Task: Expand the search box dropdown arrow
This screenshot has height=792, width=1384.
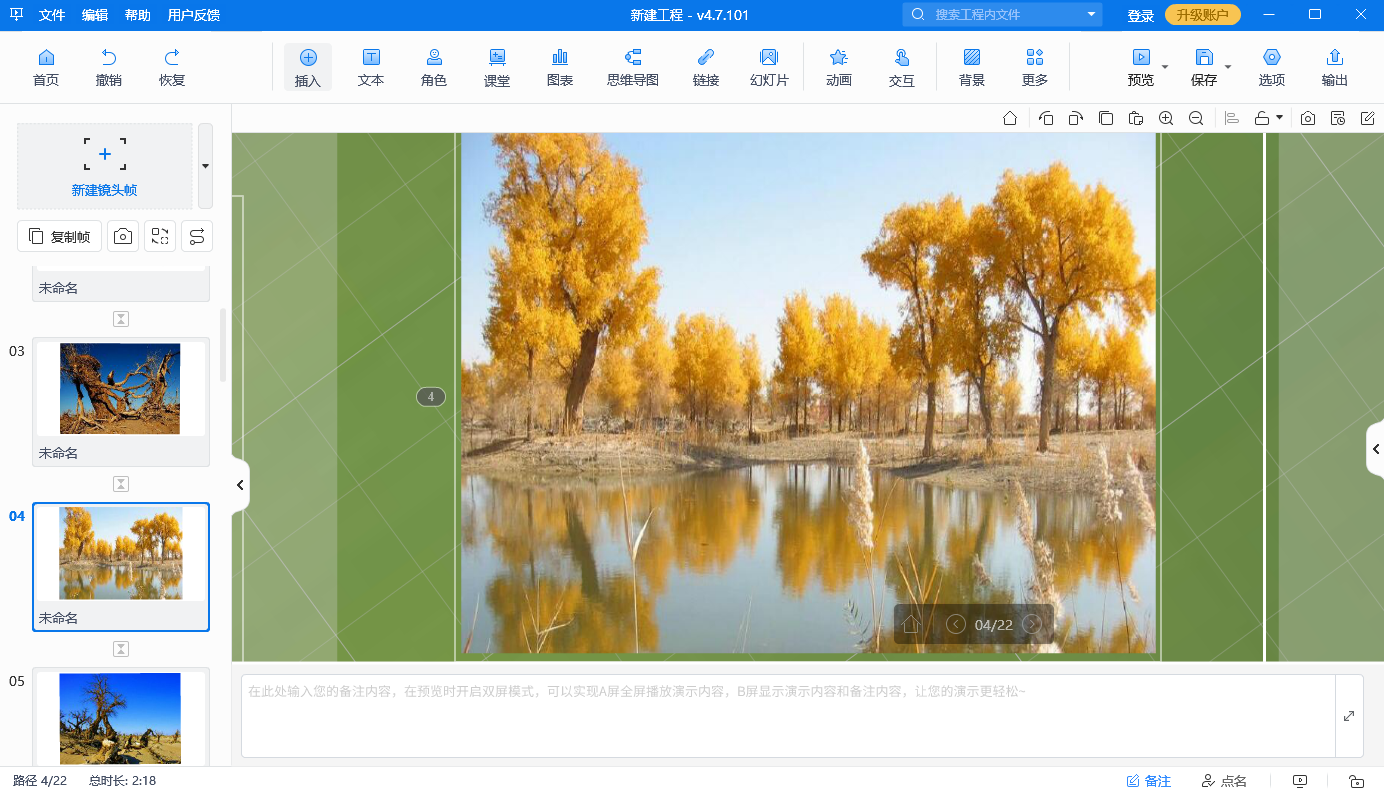Action: point(1091,15)
